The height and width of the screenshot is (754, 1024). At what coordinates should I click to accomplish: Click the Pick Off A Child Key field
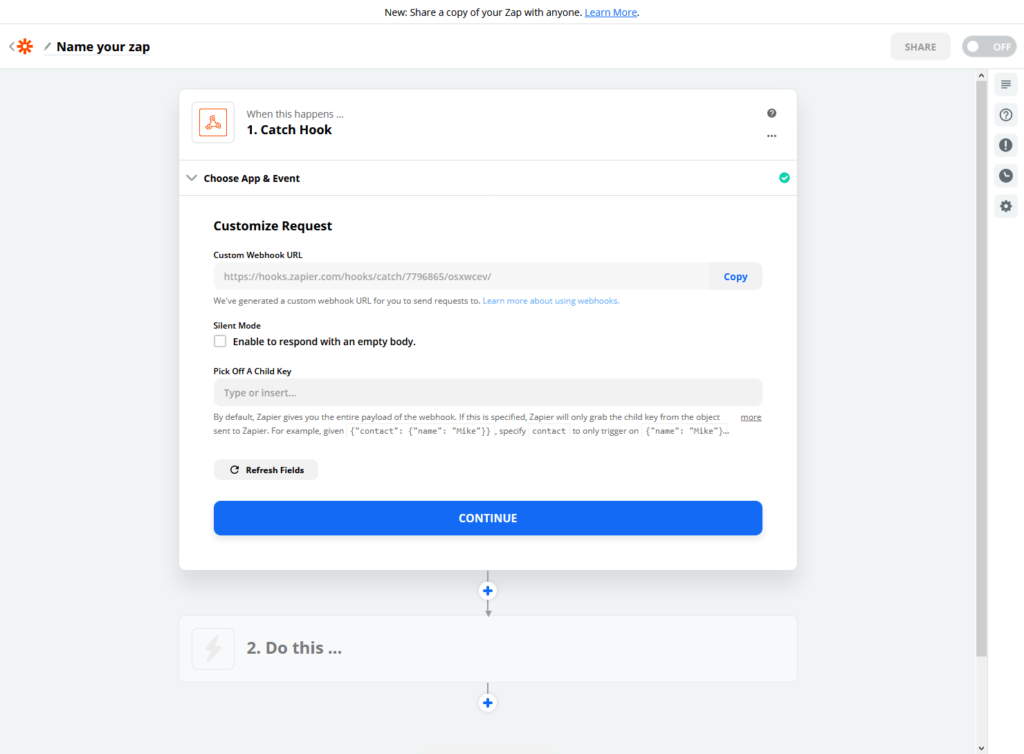pyautogui.click(x=488, y=392)
